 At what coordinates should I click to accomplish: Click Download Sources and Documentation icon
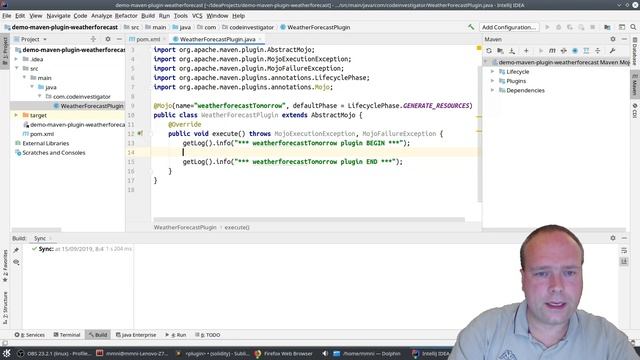pos(512,51)
